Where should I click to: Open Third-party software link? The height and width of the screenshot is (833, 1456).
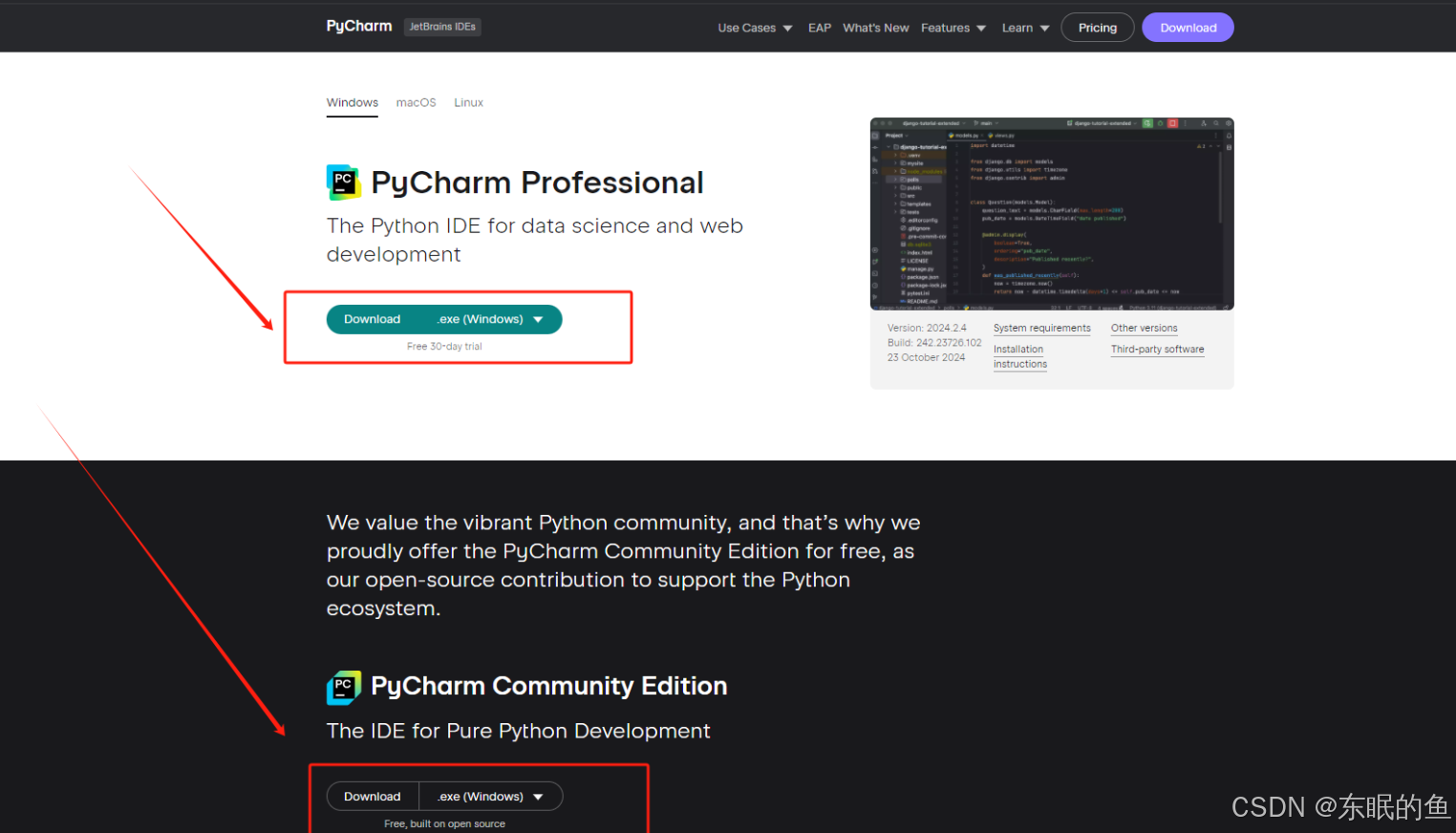(x=1158, y=350)
